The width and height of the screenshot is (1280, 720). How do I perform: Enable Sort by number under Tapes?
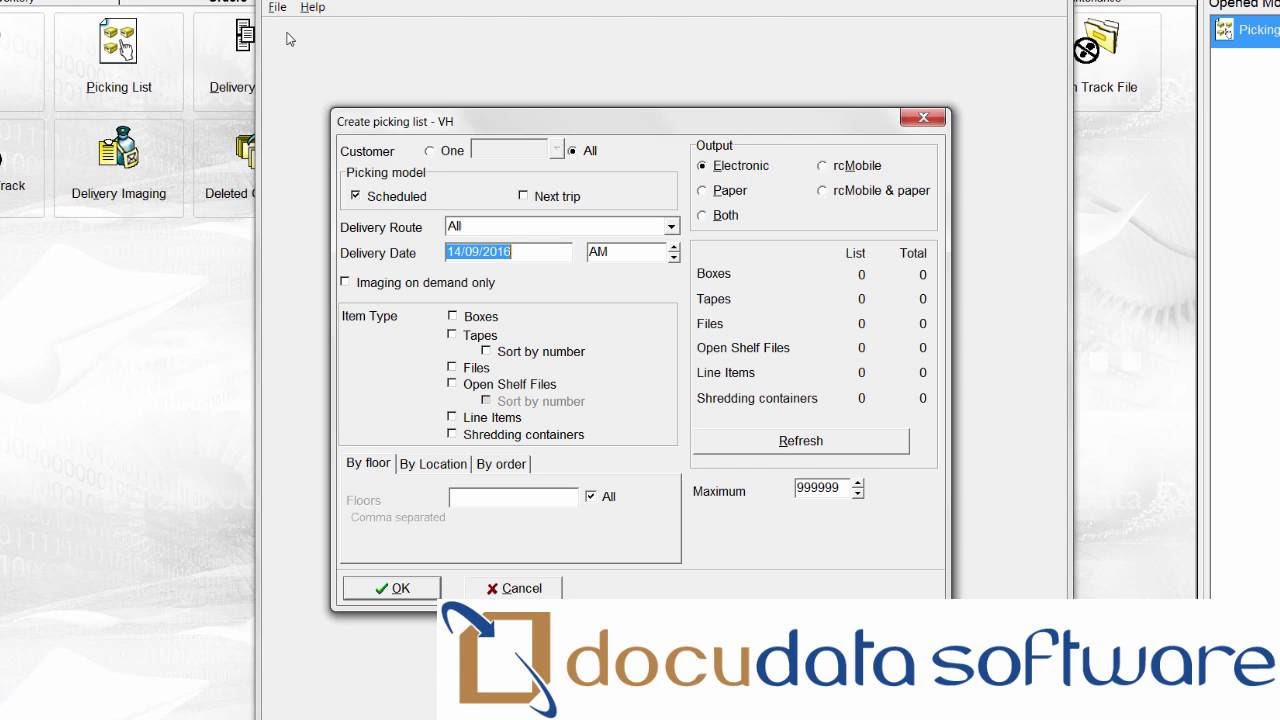486,351
